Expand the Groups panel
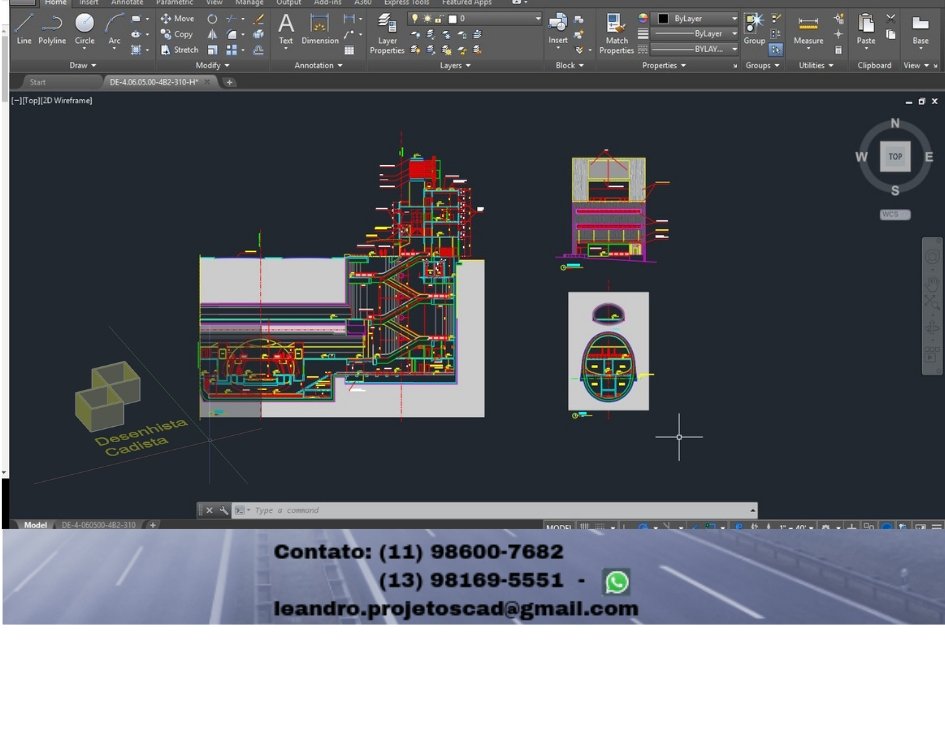 coord(762,65)
